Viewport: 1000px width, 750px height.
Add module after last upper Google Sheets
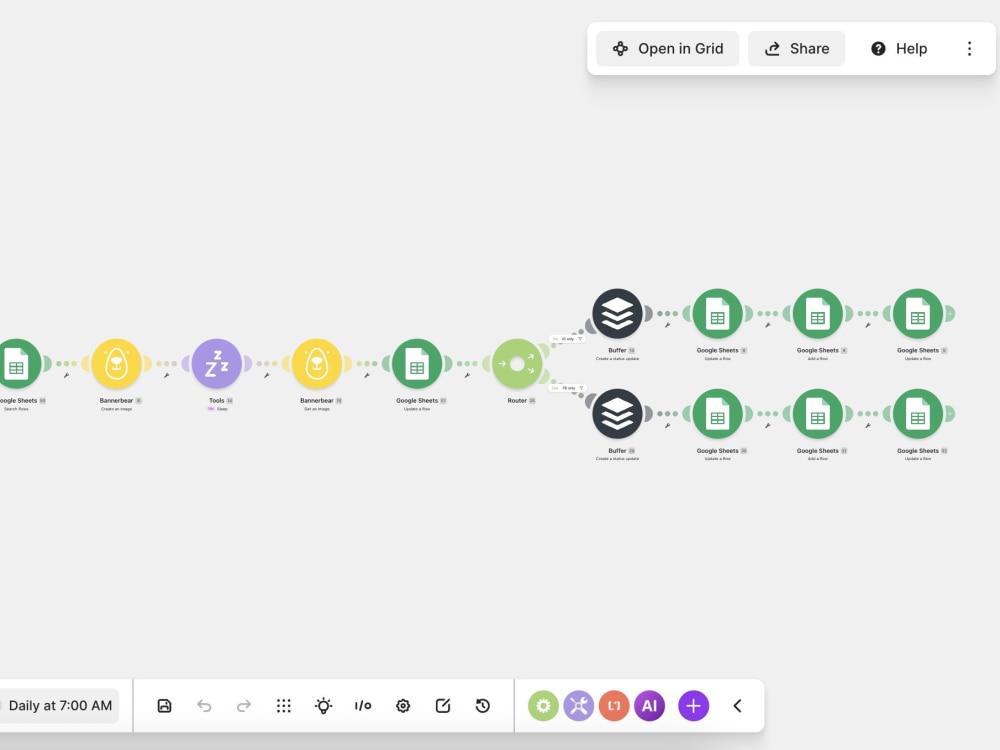950,314
